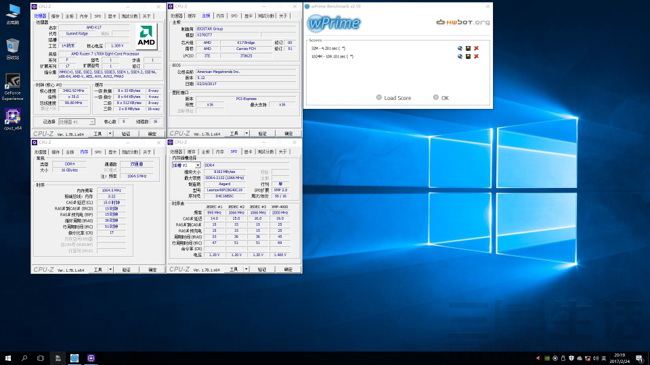
Task: Open the 处理器 #1 selection dropdown in CPU-Z
Action: [x=77, y=122]
